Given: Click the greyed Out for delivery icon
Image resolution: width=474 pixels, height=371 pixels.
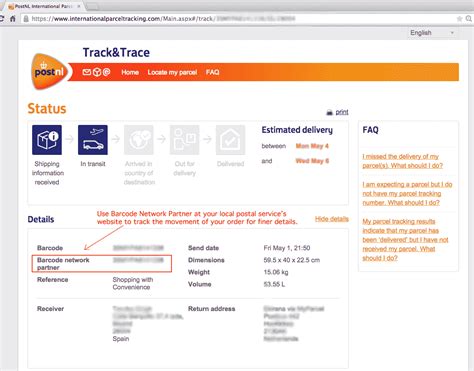Looking at the screenshot, I should click(184, 140).
